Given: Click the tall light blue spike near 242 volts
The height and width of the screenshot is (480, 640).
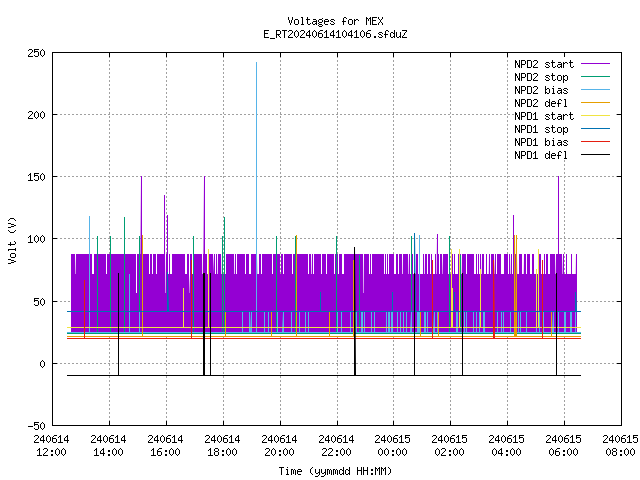Looking at the screenshot, I should coord(256,163).
